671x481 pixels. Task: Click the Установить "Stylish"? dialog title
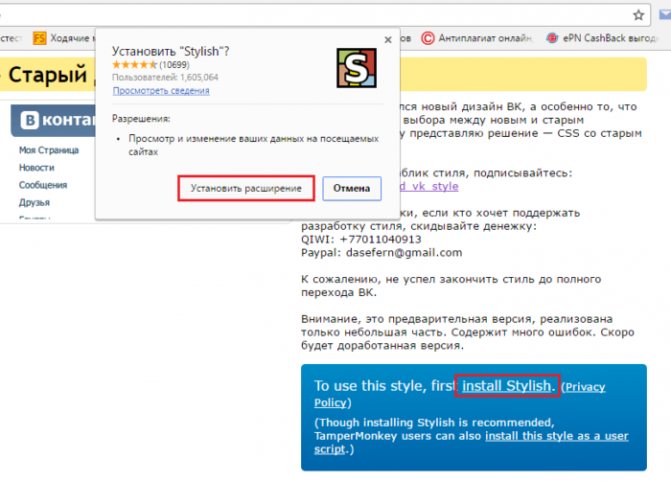[x=170, y=51]
